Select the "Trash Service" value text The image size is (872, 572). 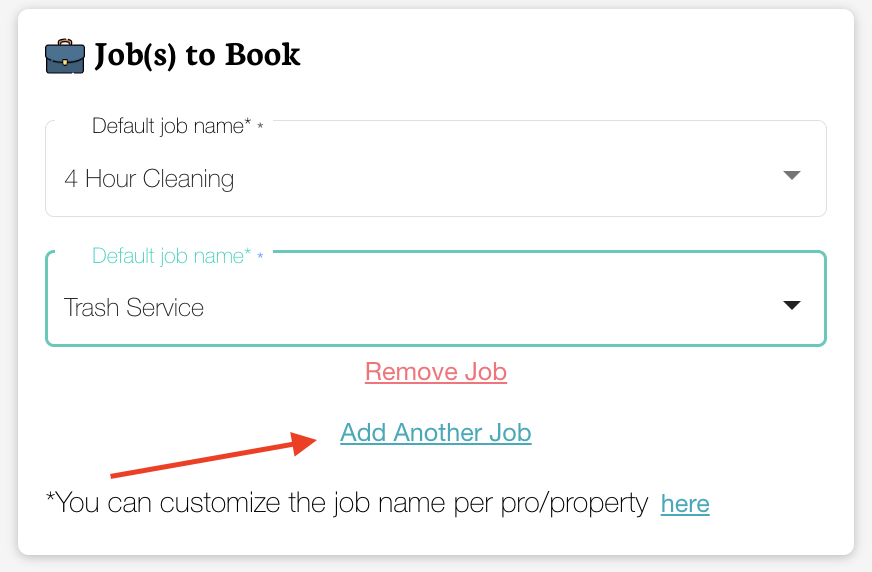pos(134,307)
